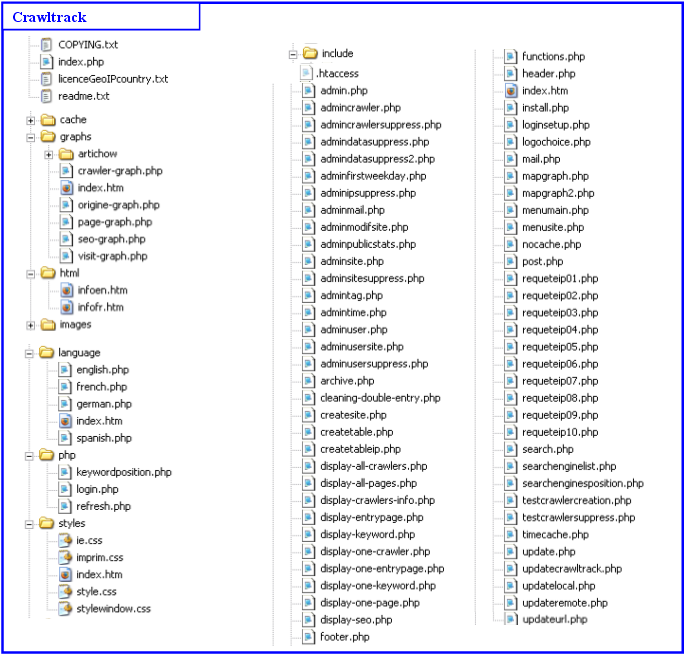
Task: Click the stylewindow.css stylesheet icon
Action: [65, 609]
